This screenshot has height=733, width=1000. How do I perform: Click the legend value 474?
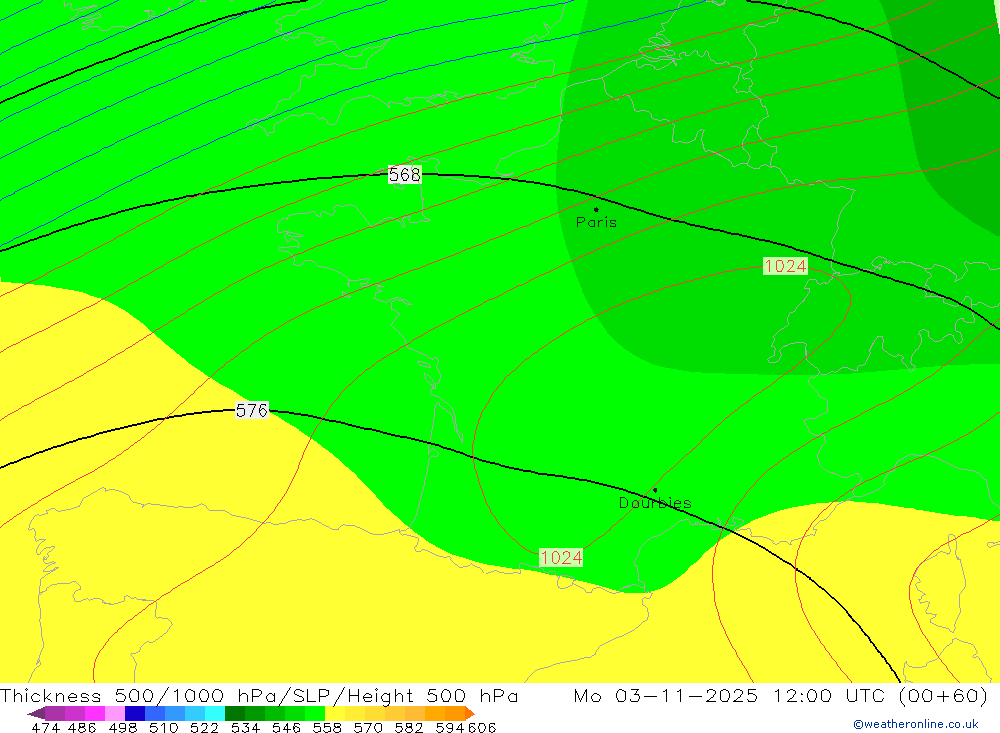pyautogui.click(x=45, y=728)
